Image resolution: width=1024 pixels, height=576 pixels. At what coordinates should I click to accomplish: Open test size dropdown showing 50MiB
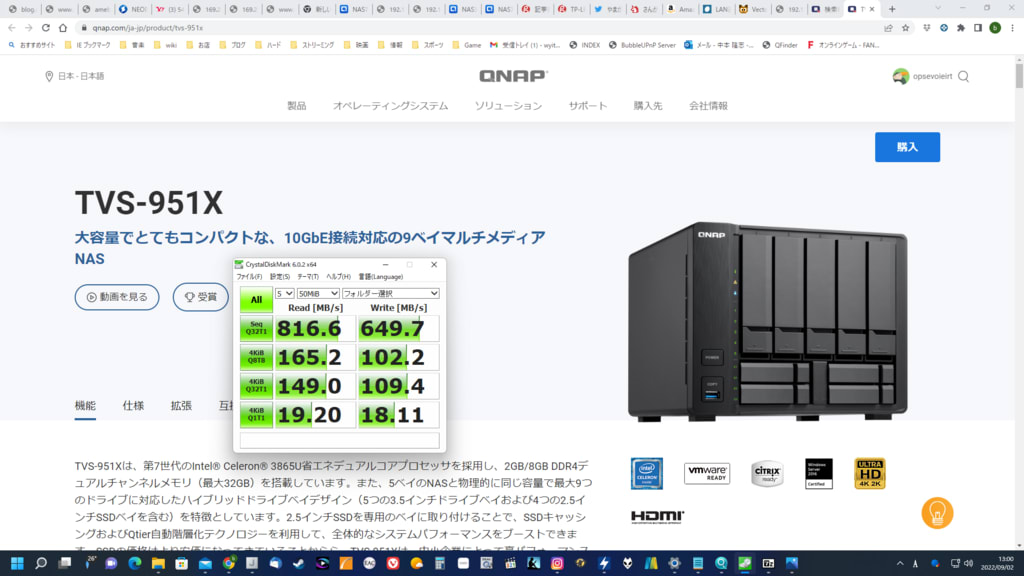[x=318, y=293]
